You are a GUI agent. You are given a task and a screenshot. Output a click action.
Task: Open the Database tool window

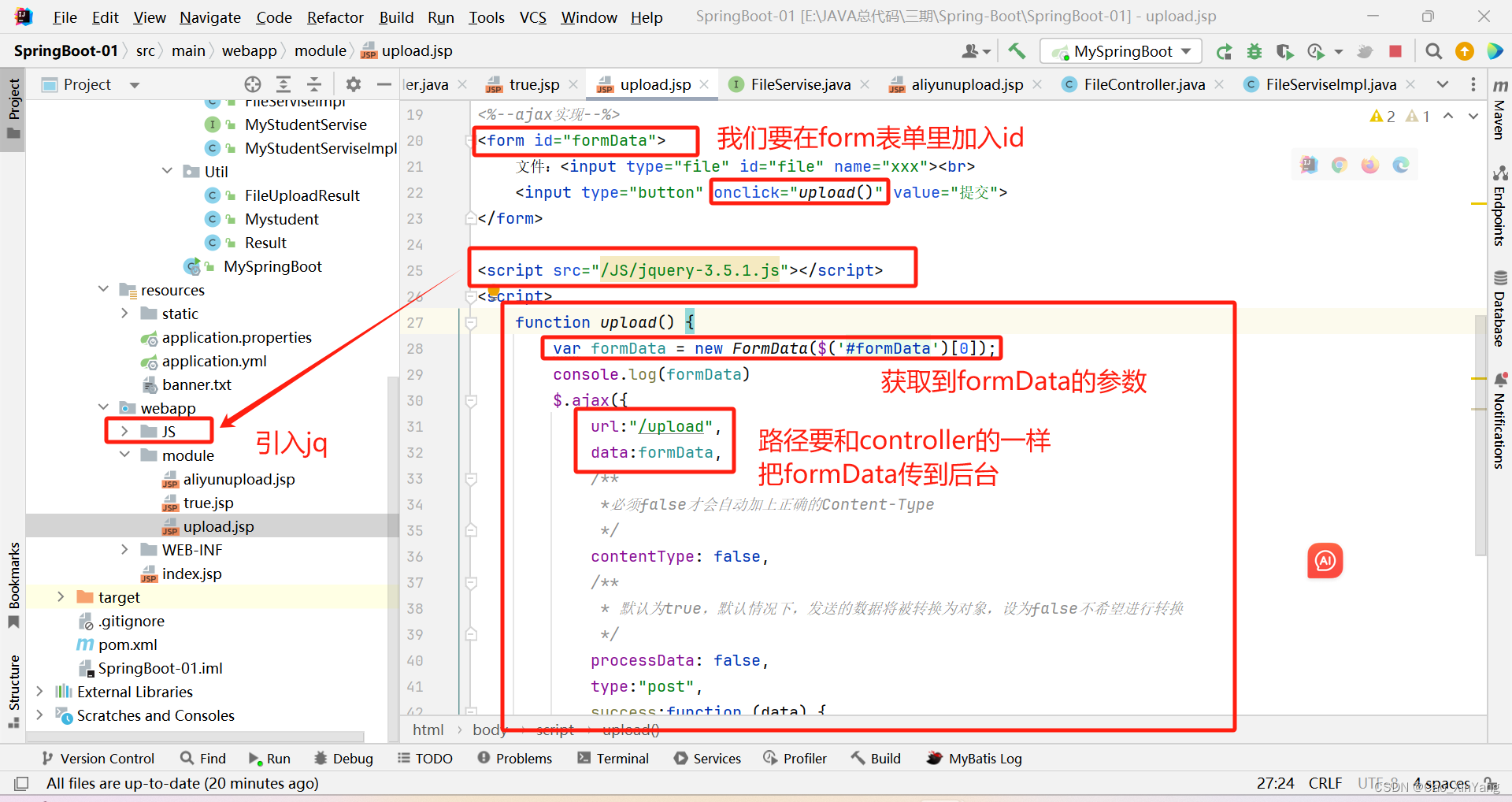[1500, 309]
